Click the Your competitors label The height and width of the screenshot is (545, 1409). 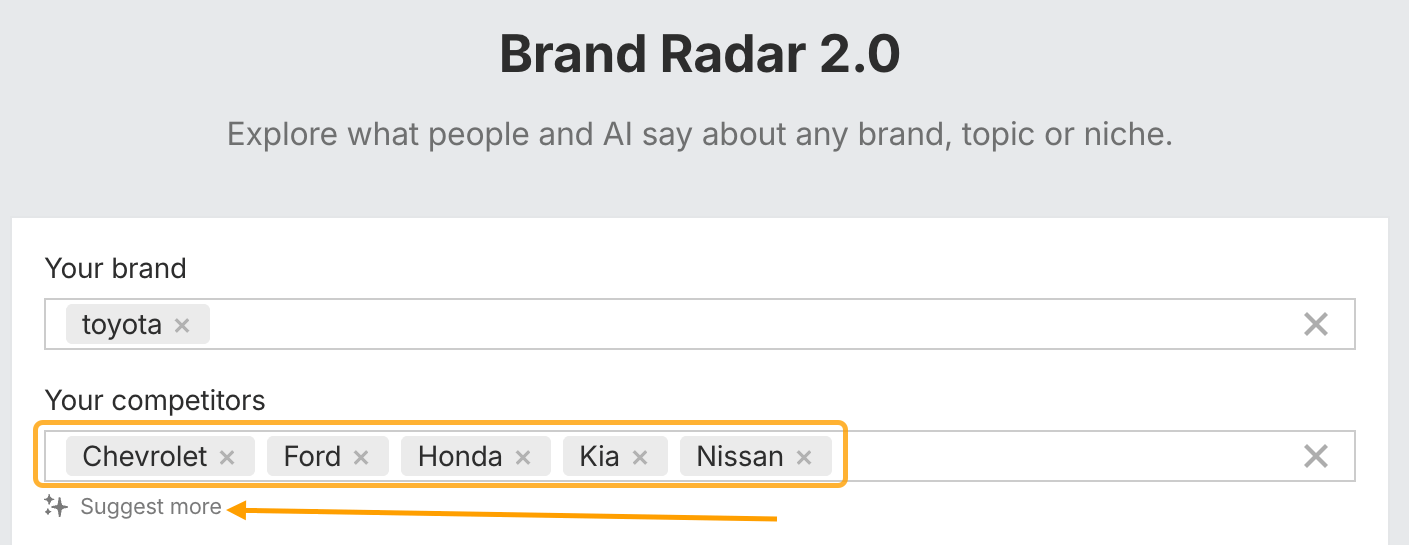point(155,401)
